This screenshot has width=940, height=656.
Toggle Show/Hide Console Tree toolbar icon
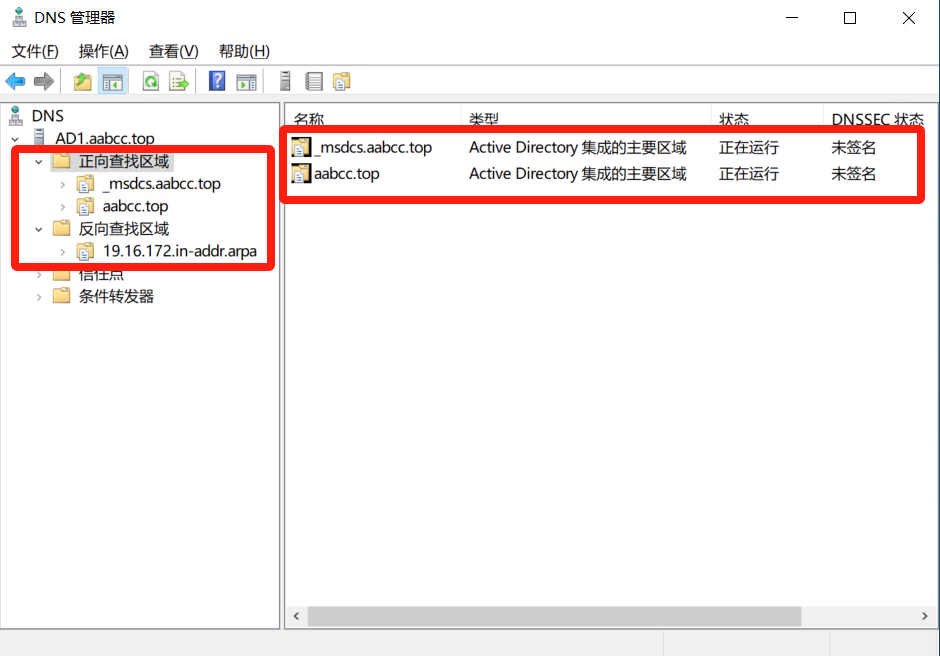112,82
